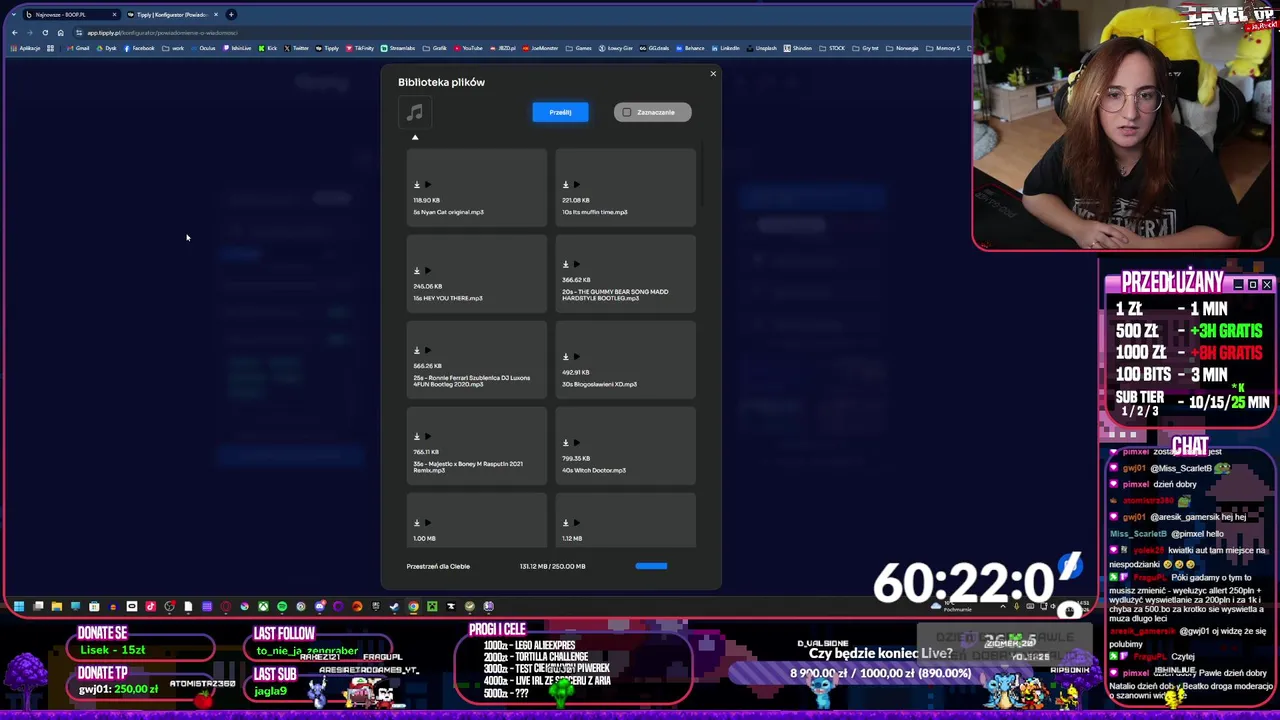Download the 1.00 MB file
The width and height of the screenshot is (1280, 720).
click(x=417, y=523)
